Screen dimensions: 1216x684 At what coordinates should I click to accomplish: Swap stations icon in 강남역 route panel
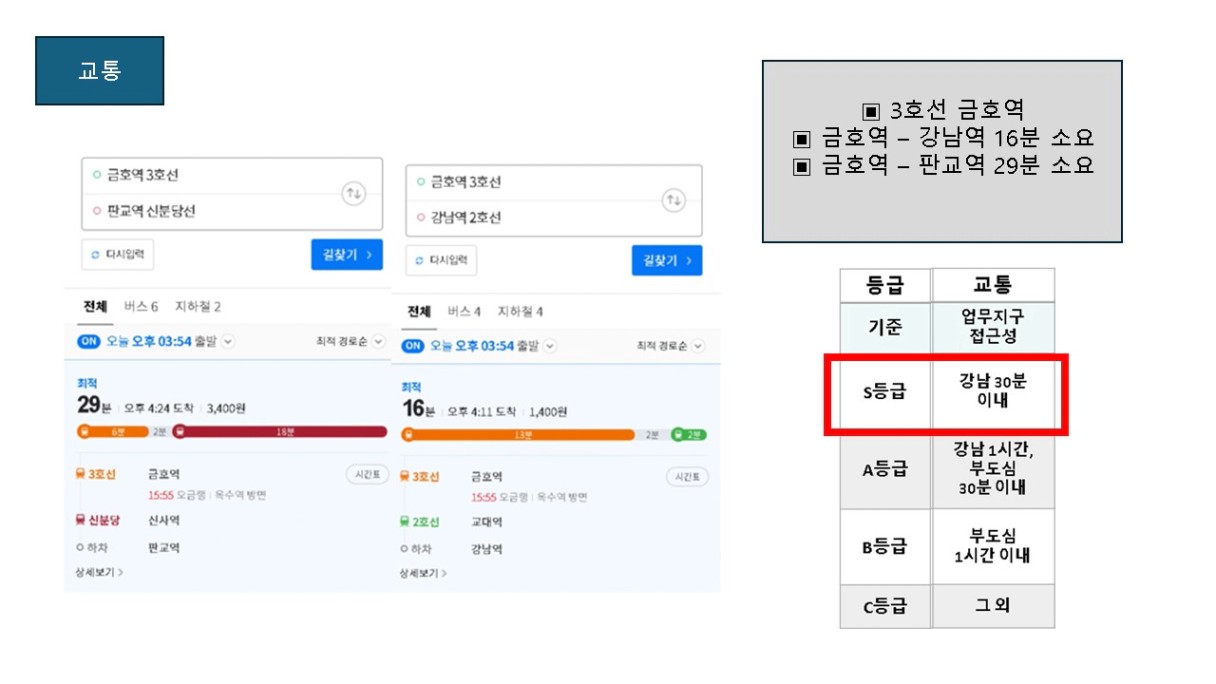(x=674, y=201)
